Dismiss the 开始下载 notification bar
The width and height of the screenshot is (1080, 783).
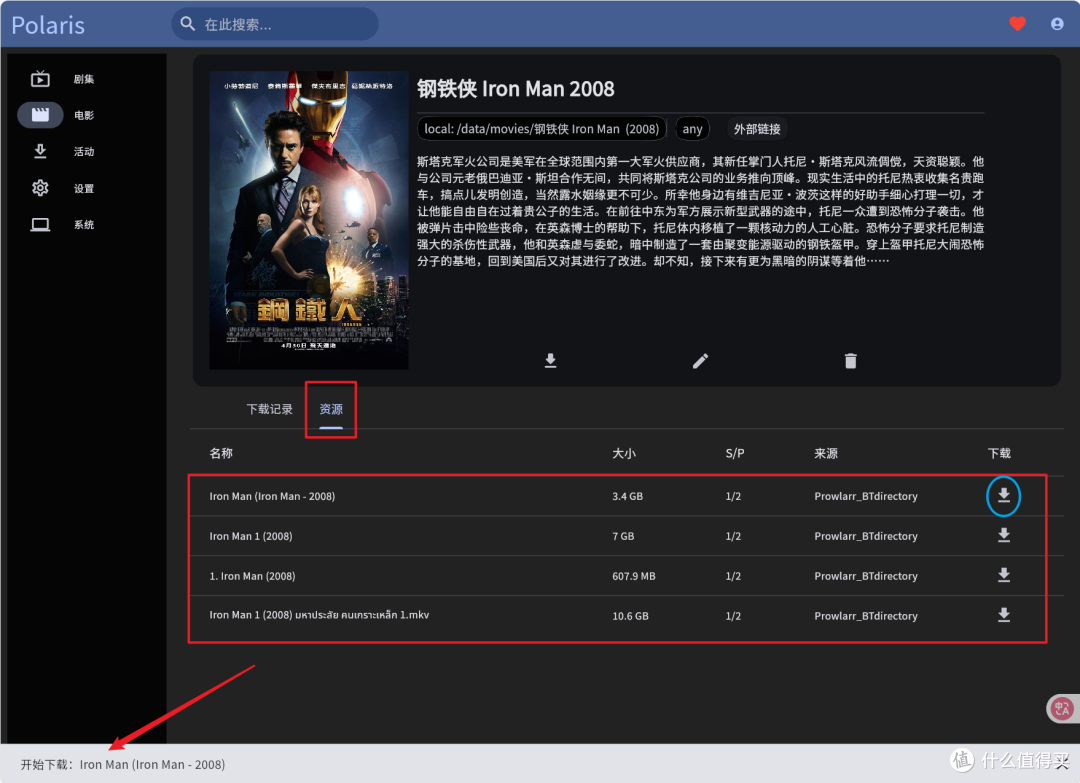(x=1061, y=764)
